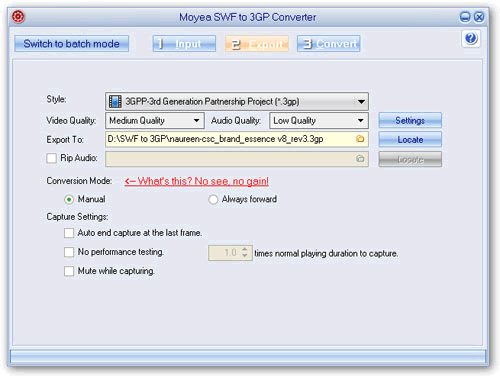This screenshot has height=377, width=500.
Task: Go to step 1 Input tab
Action: 184,44
